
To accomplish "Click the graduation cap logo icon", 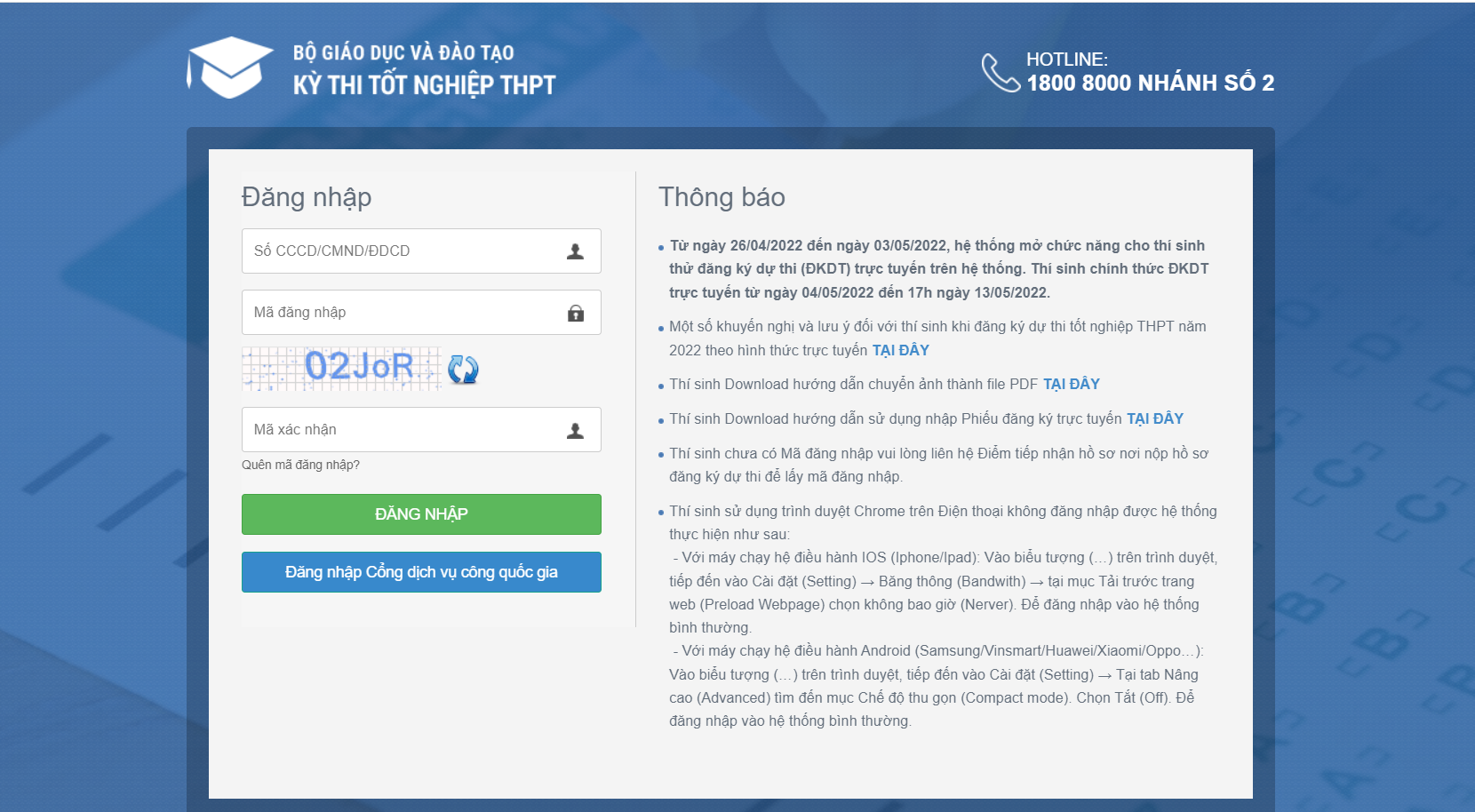I will (x=229, y=68).
